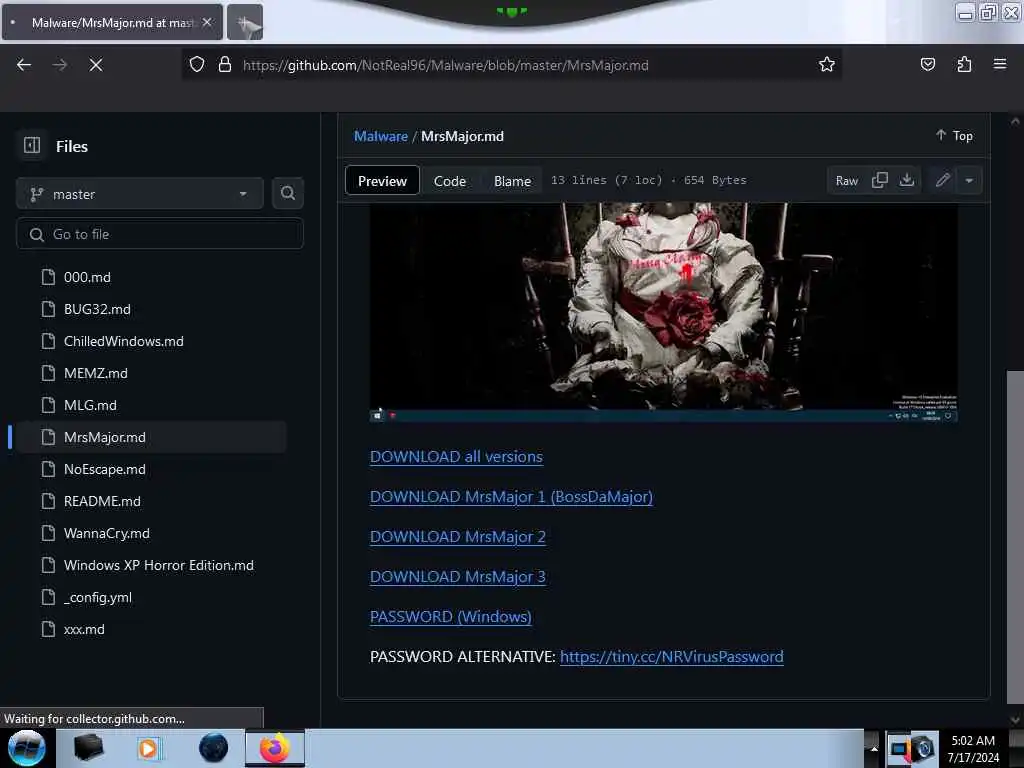This screenshot has height=768, width=1024.
Task: Click DOWNLOAD MrsMajor 1 (BossDaMajor) link
Action: 511,496
